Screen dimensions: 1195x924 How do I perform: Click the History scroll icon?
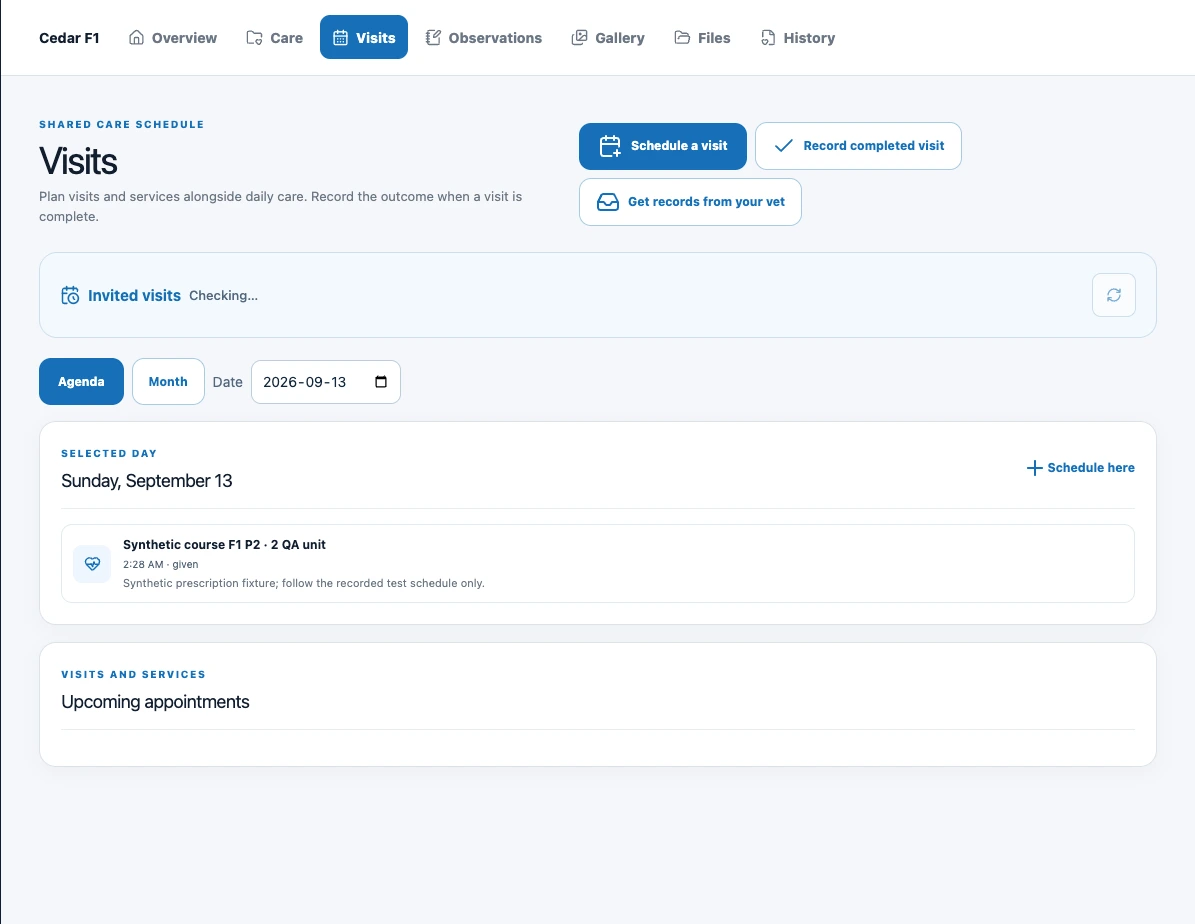(767, 37)
